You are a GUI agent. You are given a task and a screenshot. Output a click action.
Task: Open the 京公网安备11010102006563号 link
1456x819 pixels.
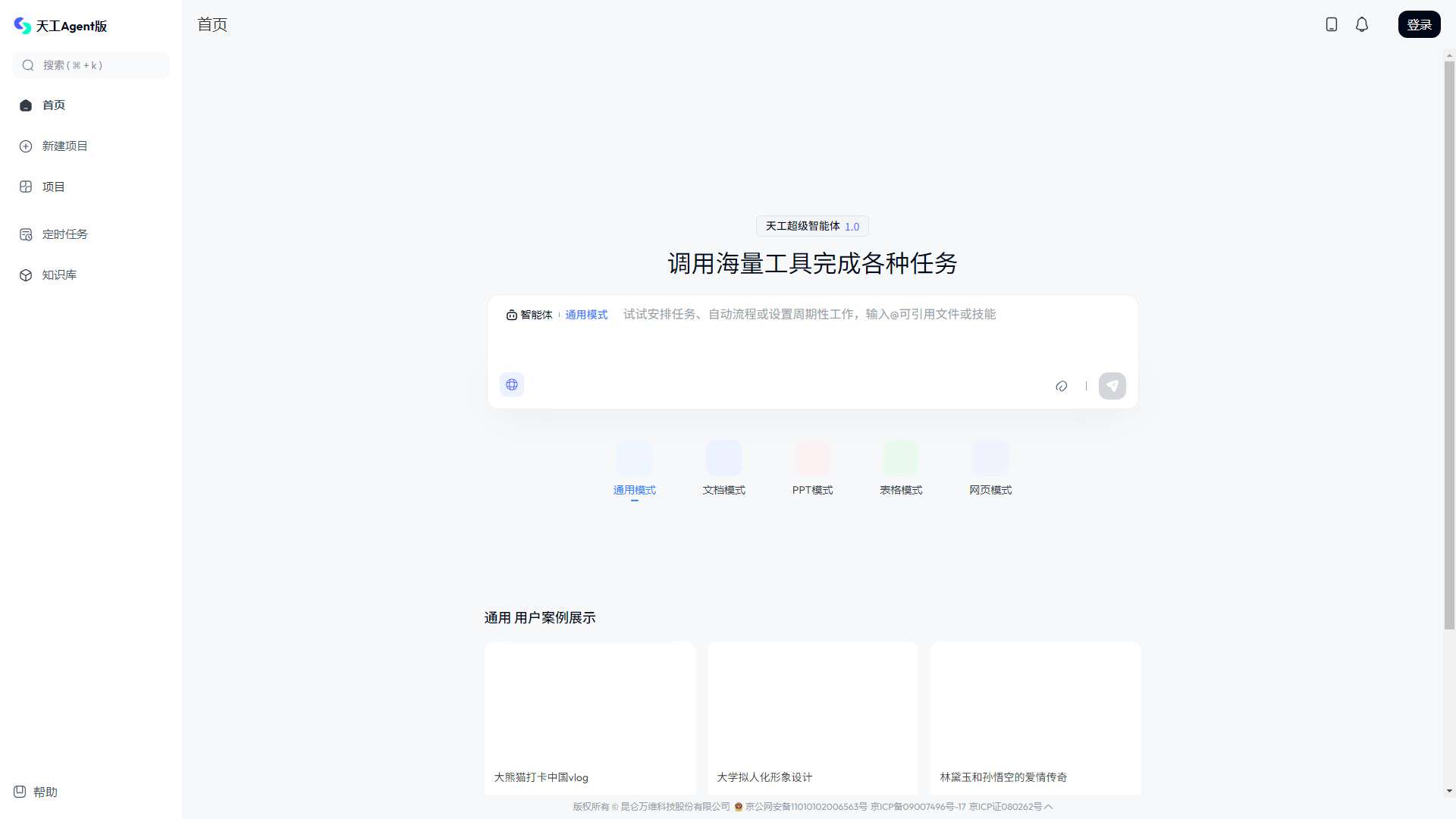pos(806,807)
